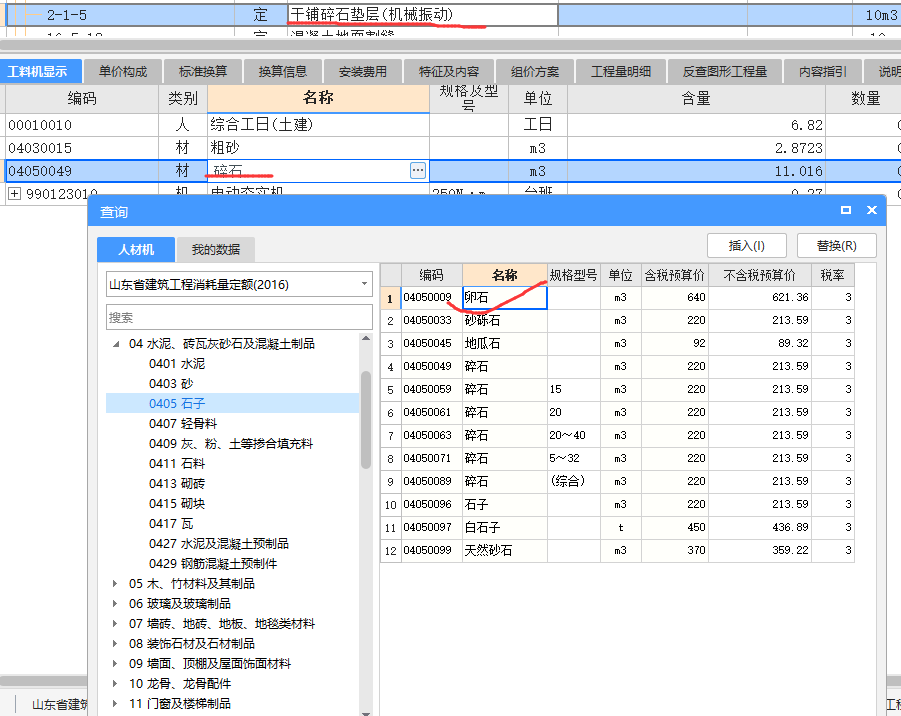Viewport: 901px width, 716px height.
Task: Switch to the 我的数据 tab
Action: click(x=215, y=249)
